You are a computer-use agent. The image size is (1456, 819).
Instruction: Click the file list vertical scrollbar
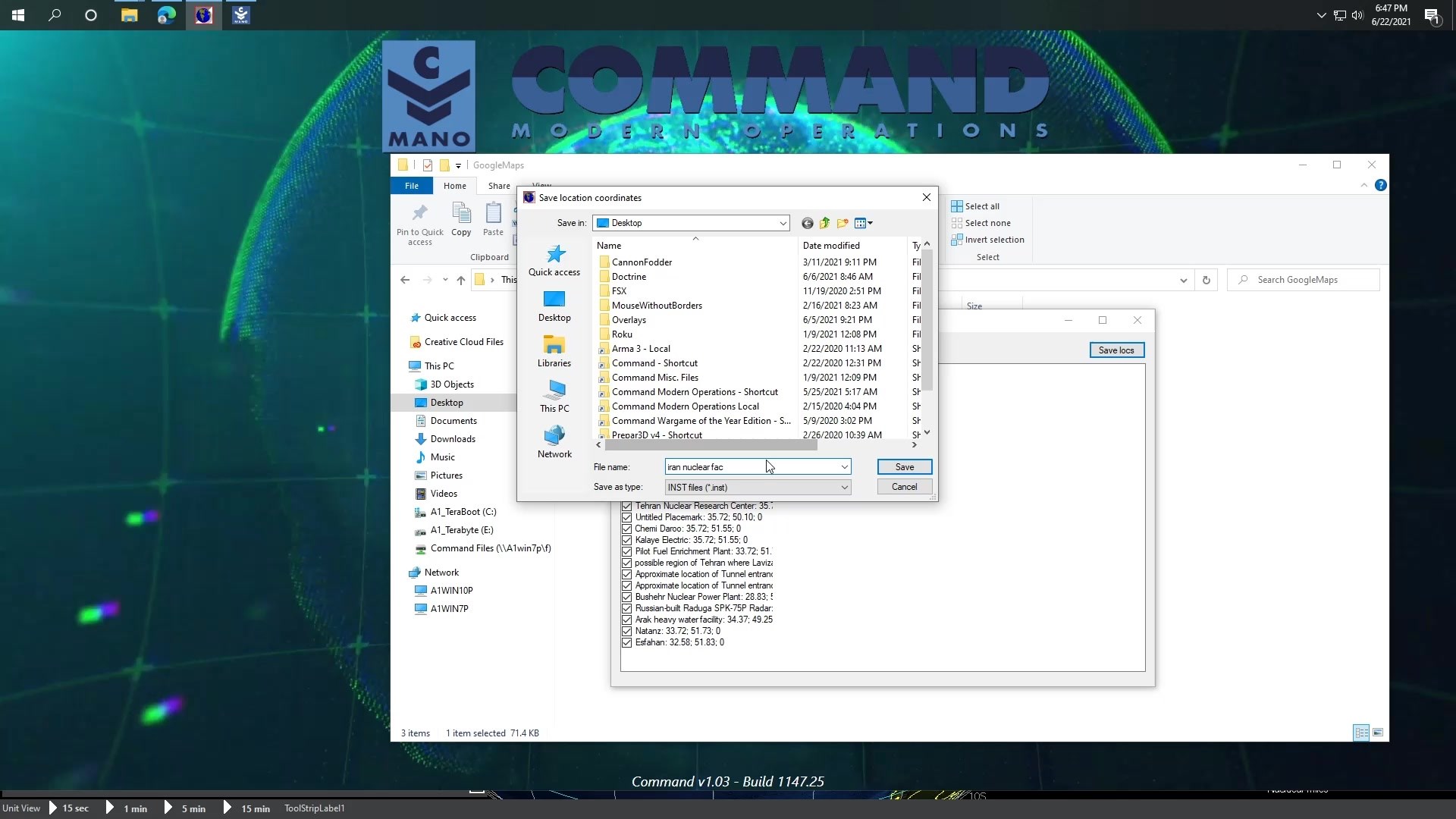point(927,320)
